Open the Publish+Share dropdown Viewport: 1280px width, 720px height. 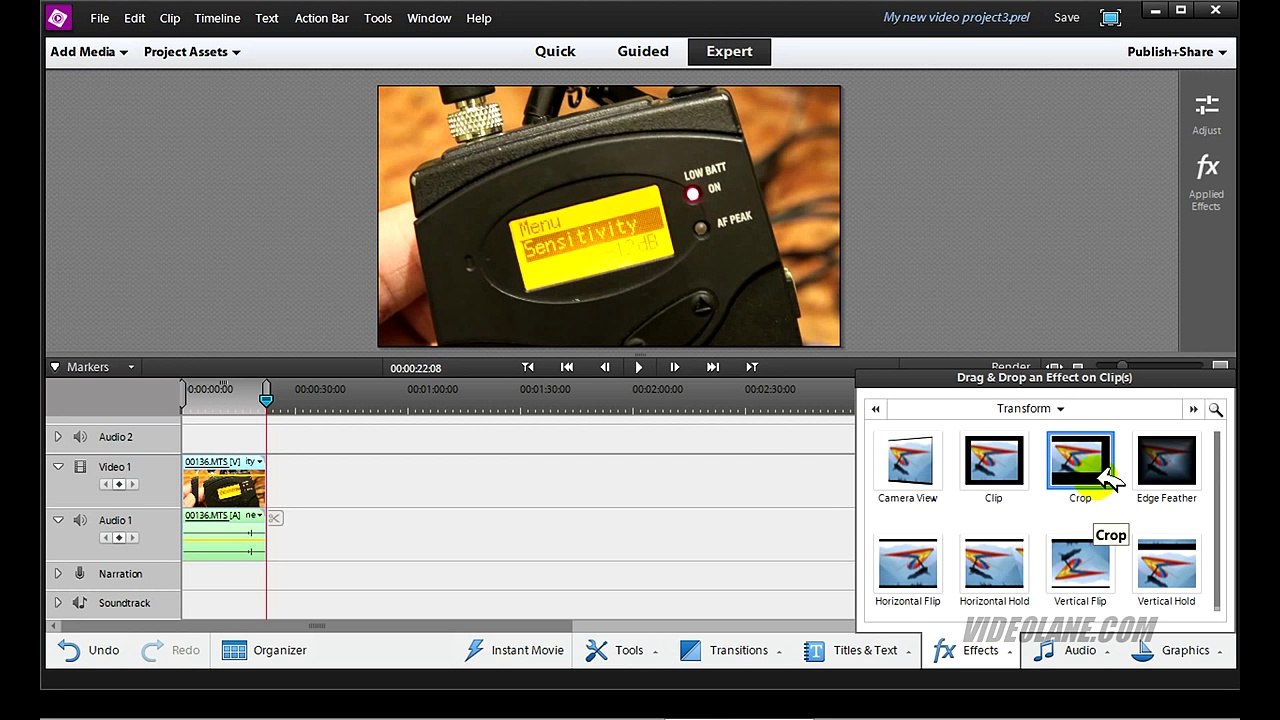click(x=1176, y=52)
